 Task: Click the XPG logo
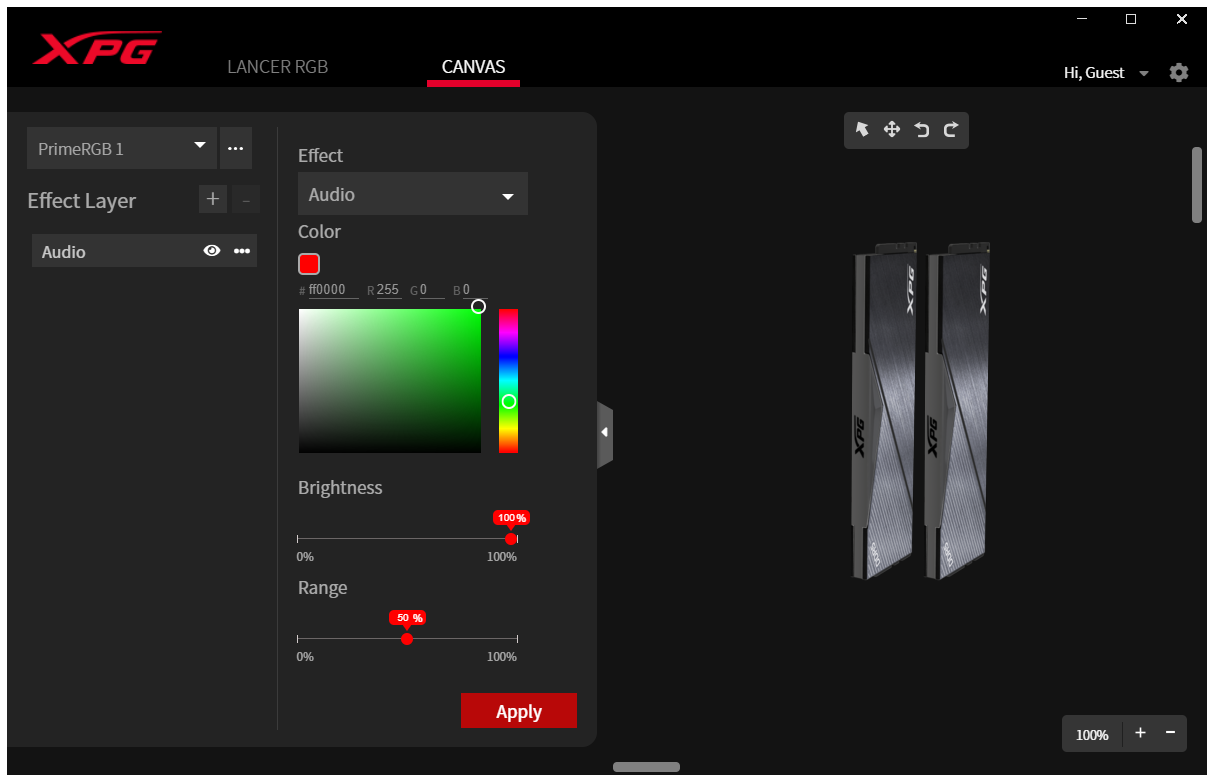96,48
